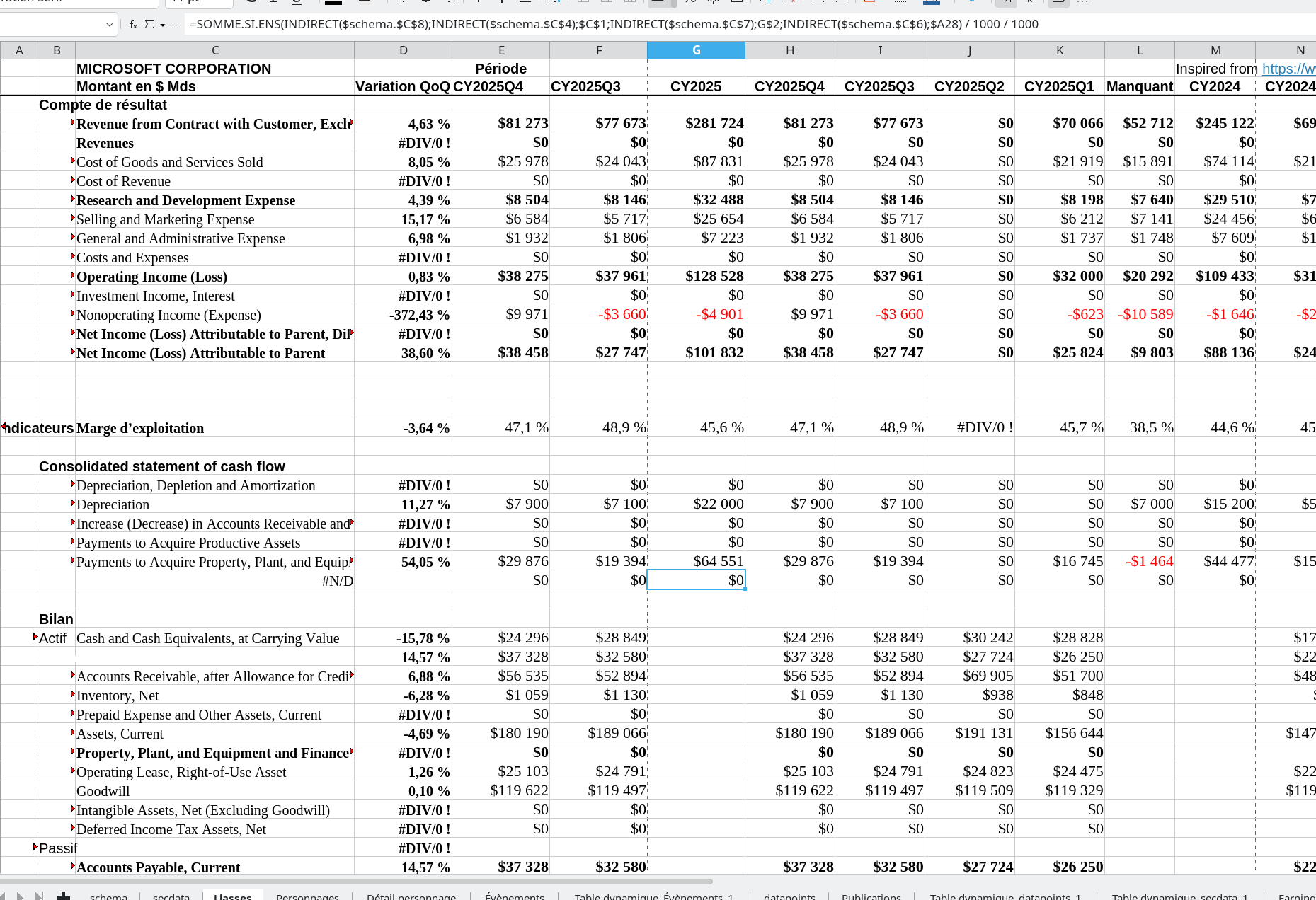1316x900 pixels.
Task: Click the equals Formula icon
Action: [x=176, y=24]
